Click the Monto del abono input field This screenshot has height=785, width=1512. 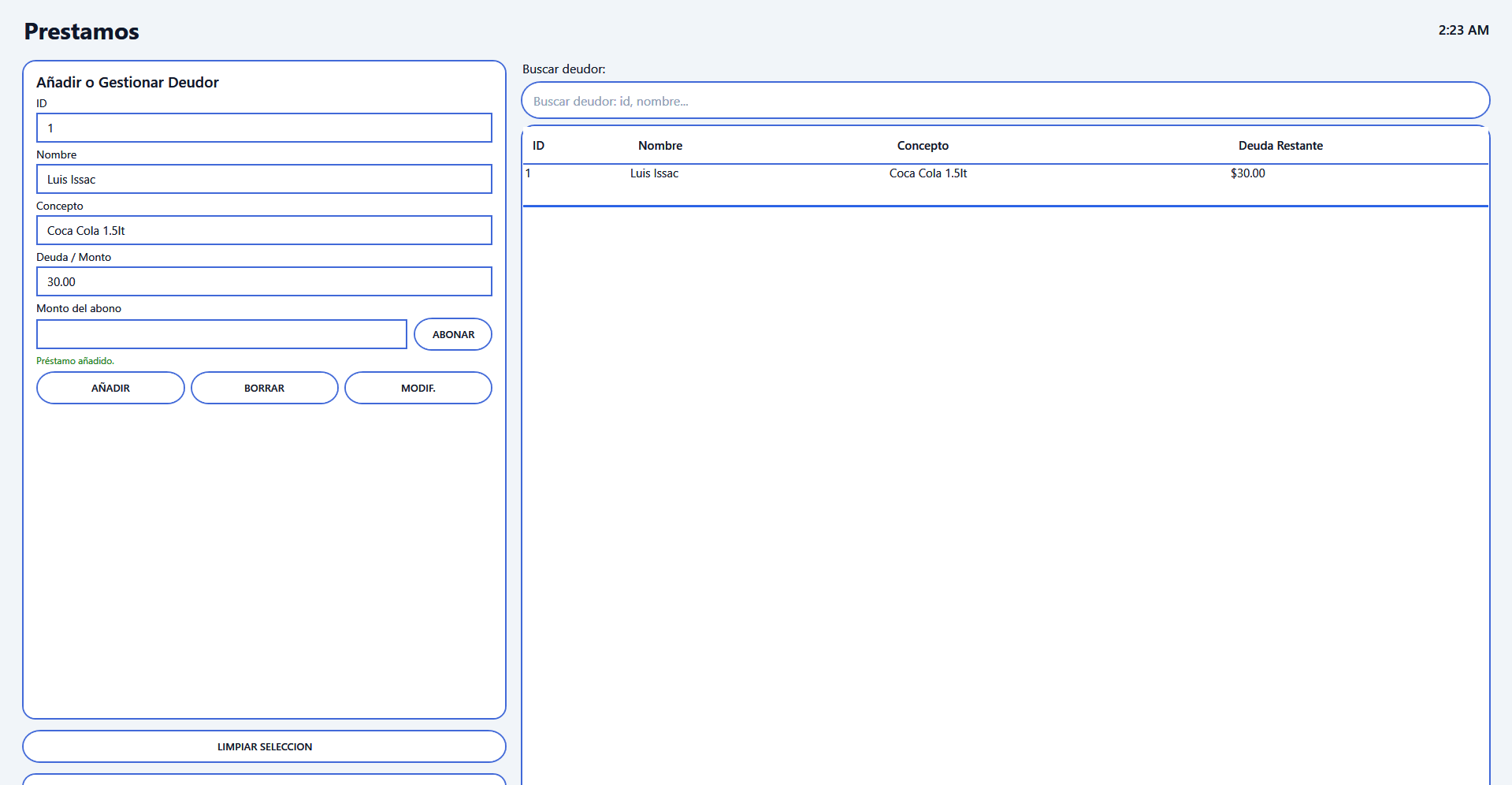click(x=221, y=334)
